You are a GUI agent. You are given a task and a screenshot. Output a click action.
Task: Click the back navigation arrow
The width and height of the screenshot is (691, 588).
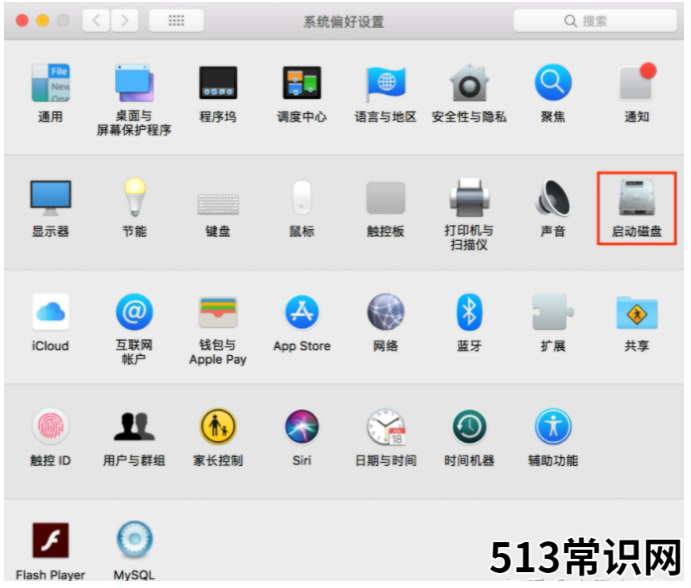[96, 20]
